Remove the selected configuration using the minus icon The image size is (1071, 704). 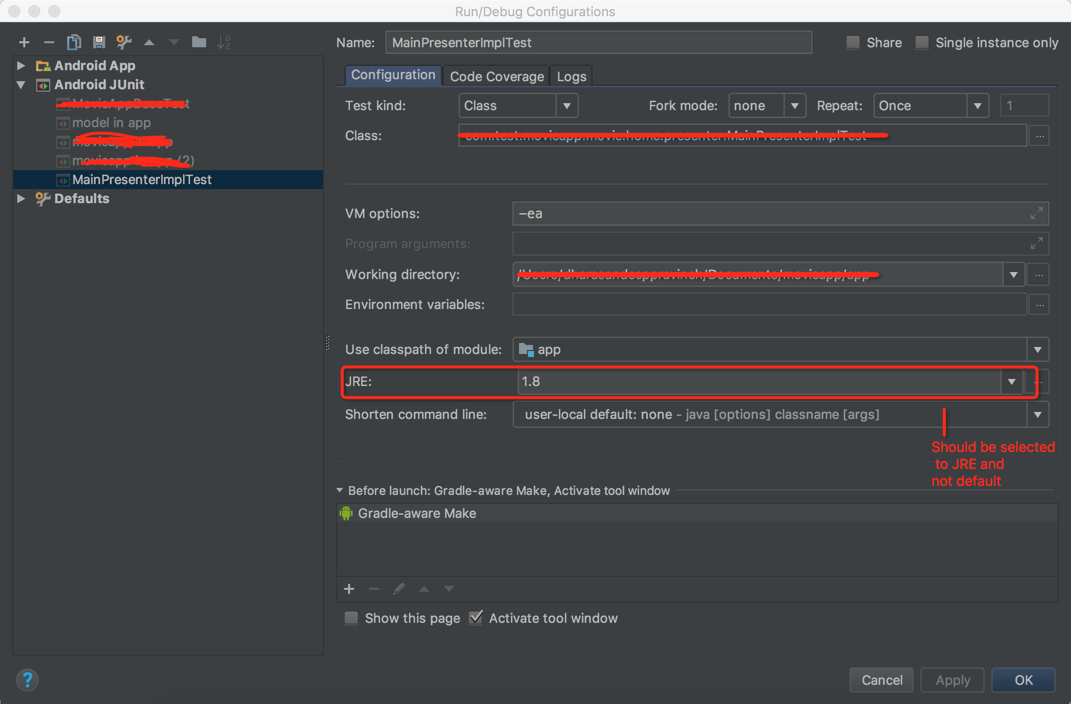(48, 42)
